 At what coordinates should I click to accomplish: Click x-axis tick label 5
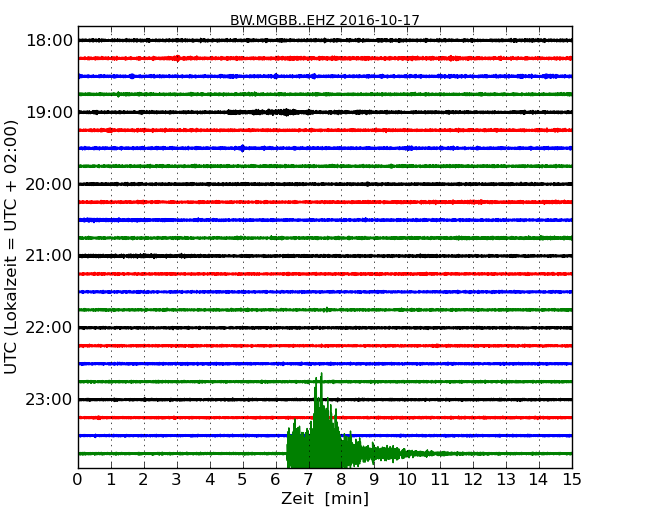[x=242, y=480]
